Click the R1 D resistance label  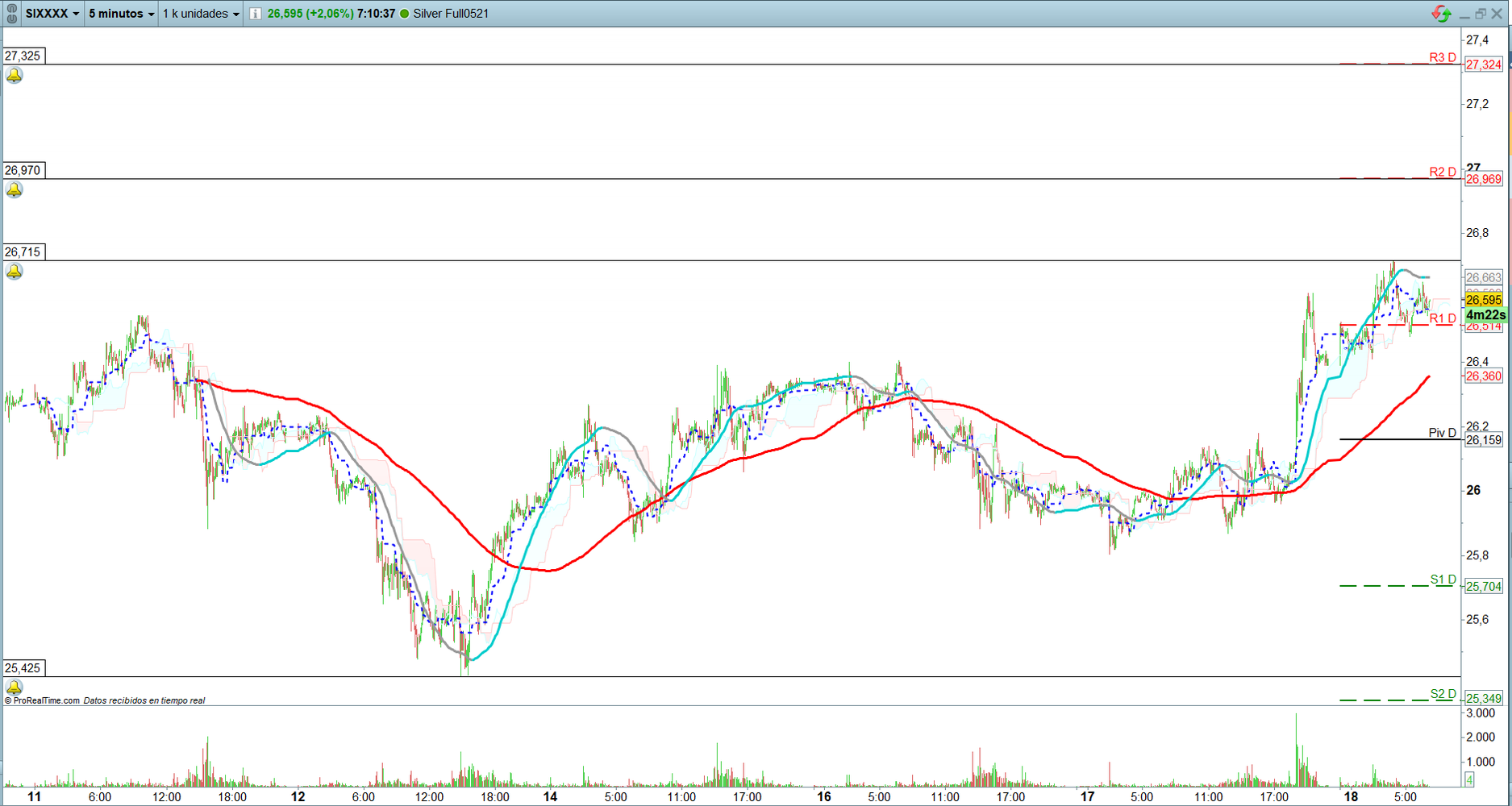click(x=1442, y=318)
